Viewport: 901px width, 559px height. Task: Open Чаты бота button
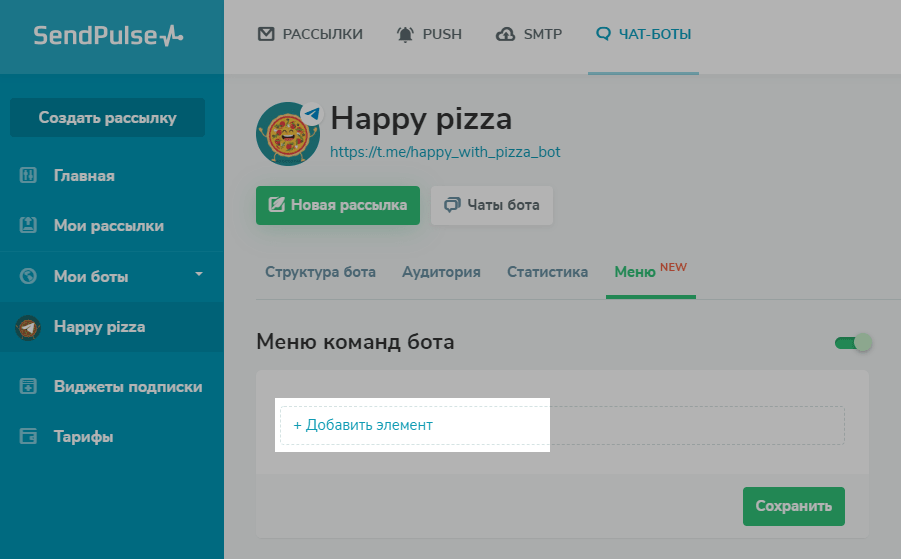pyautogui.click(x=492, y=205)
